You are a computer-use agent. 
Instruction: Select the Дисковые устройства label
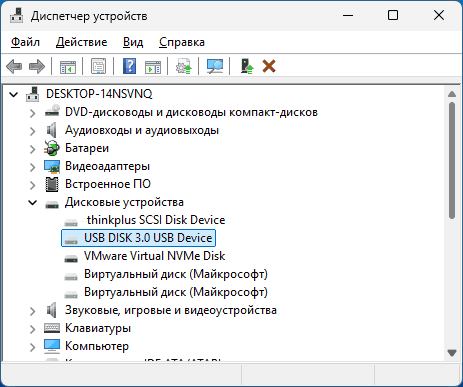point(124,202)
